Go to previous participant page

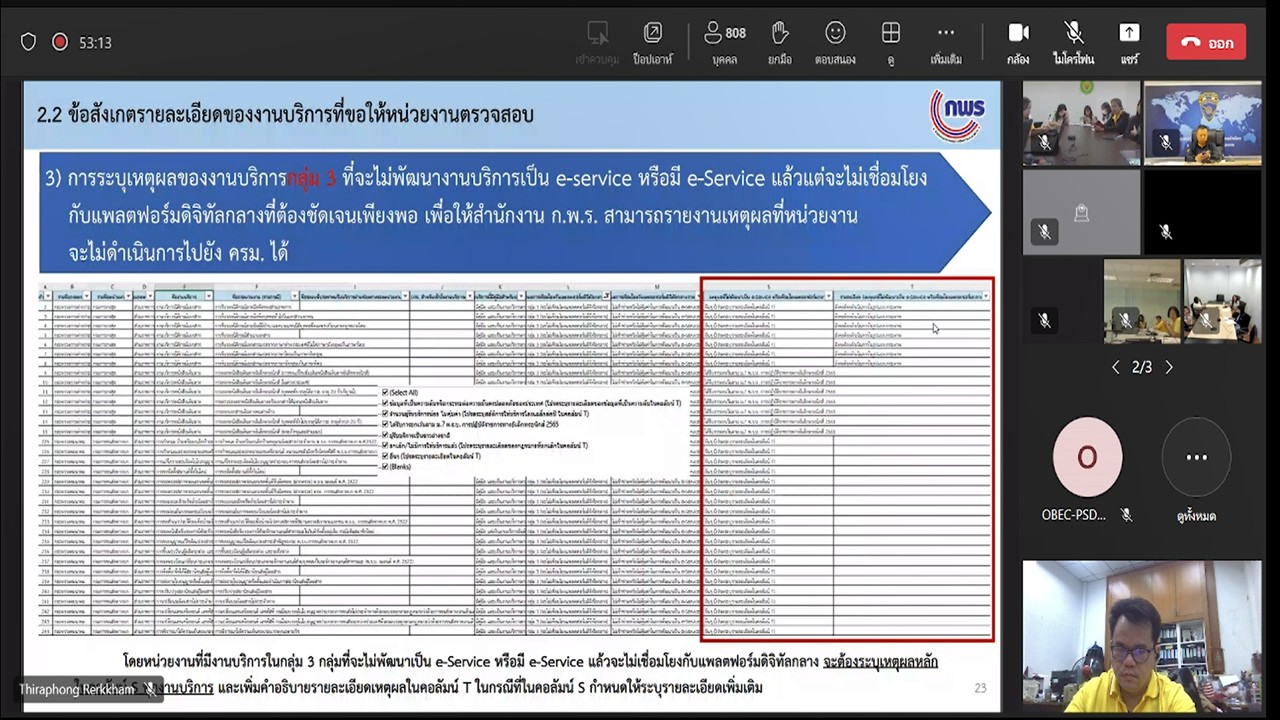(x=1116, y=367)
